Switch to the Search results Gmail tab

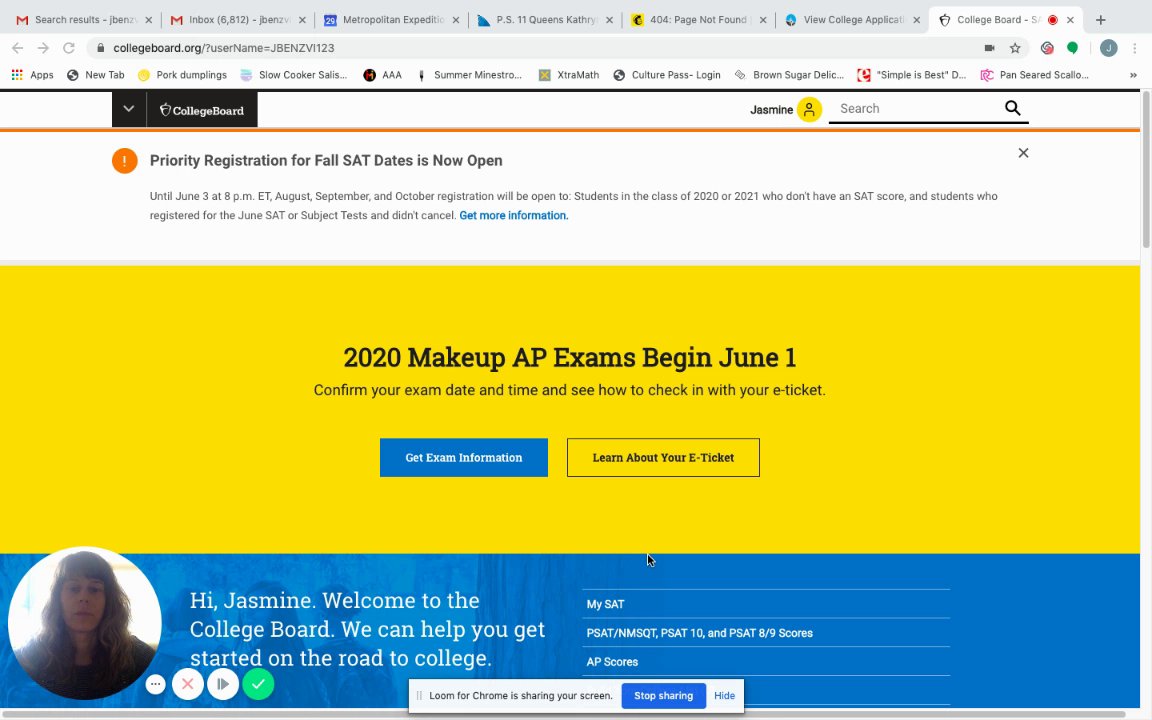[82, 20]
